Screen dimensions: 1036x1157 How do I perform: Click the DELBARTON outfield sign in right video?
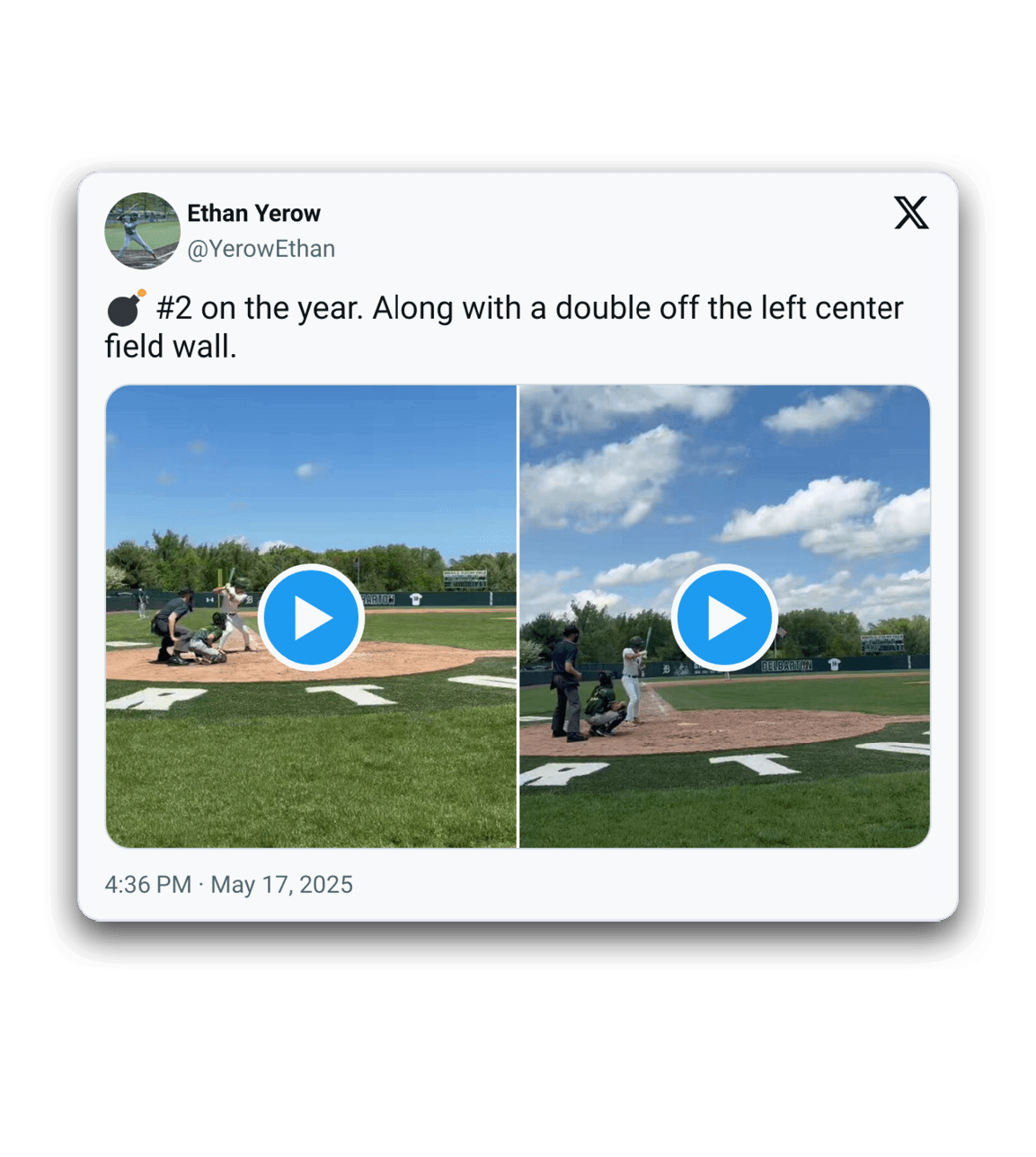pos(786,666)
